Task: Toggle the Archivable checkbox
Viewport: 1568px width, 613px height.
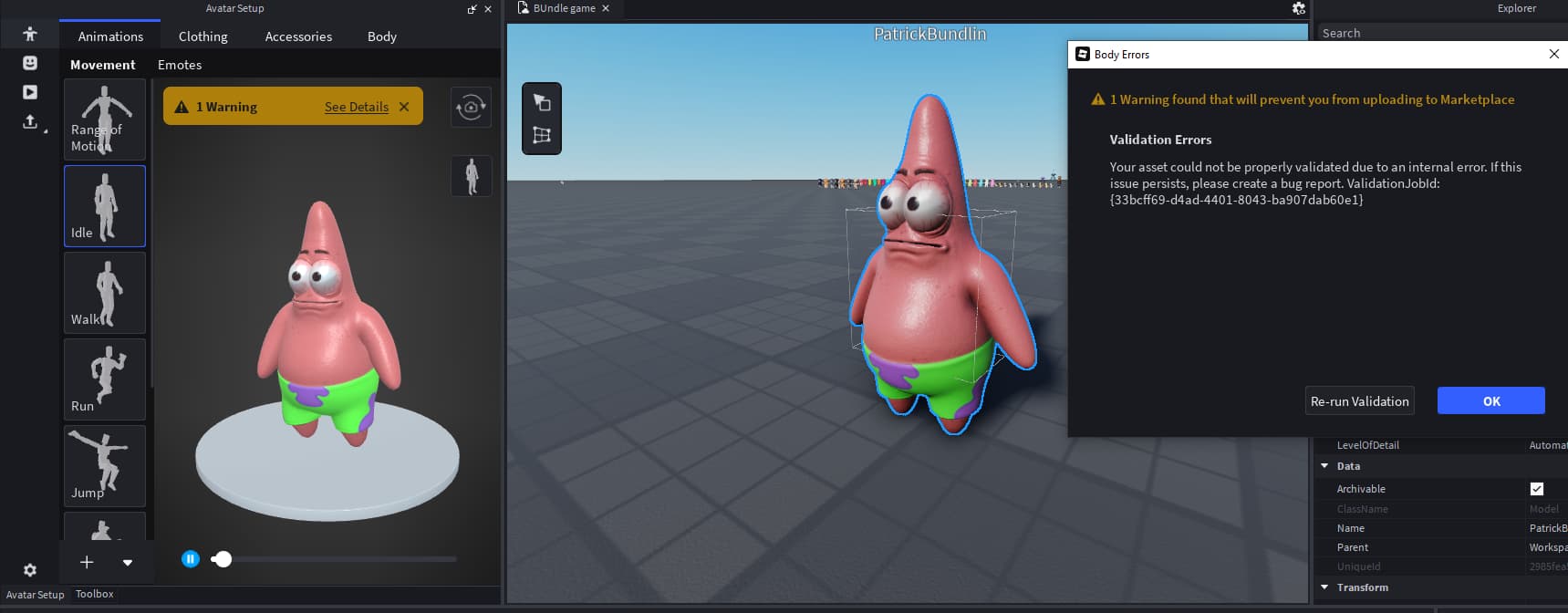Action: [x=1537, y=489]
